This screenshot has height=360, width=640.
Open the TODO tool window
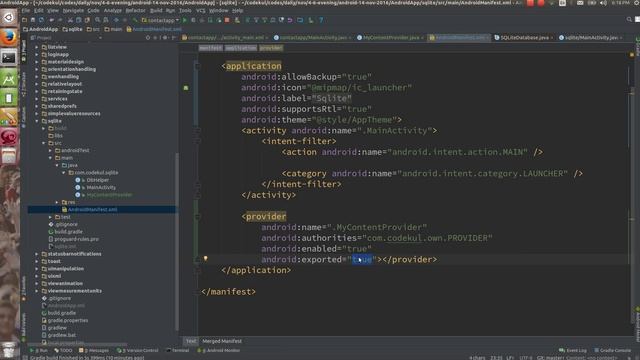pos(63,351)
